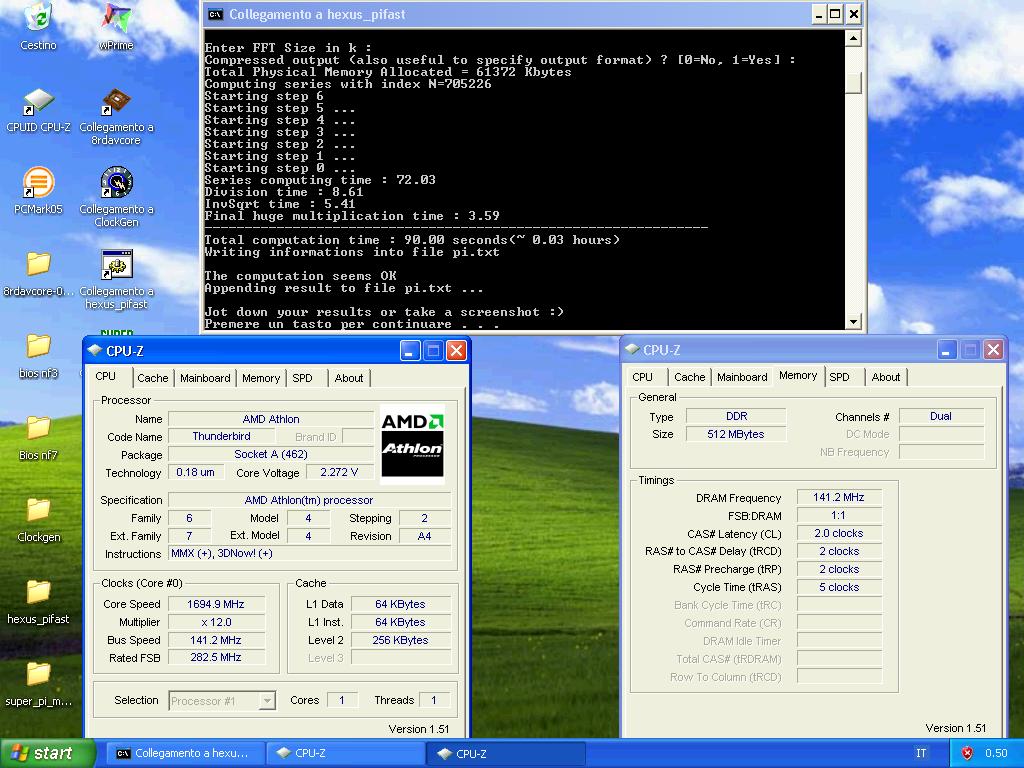
Task: Click the left CPU-Z title bar icon
Action: (95, 351)
